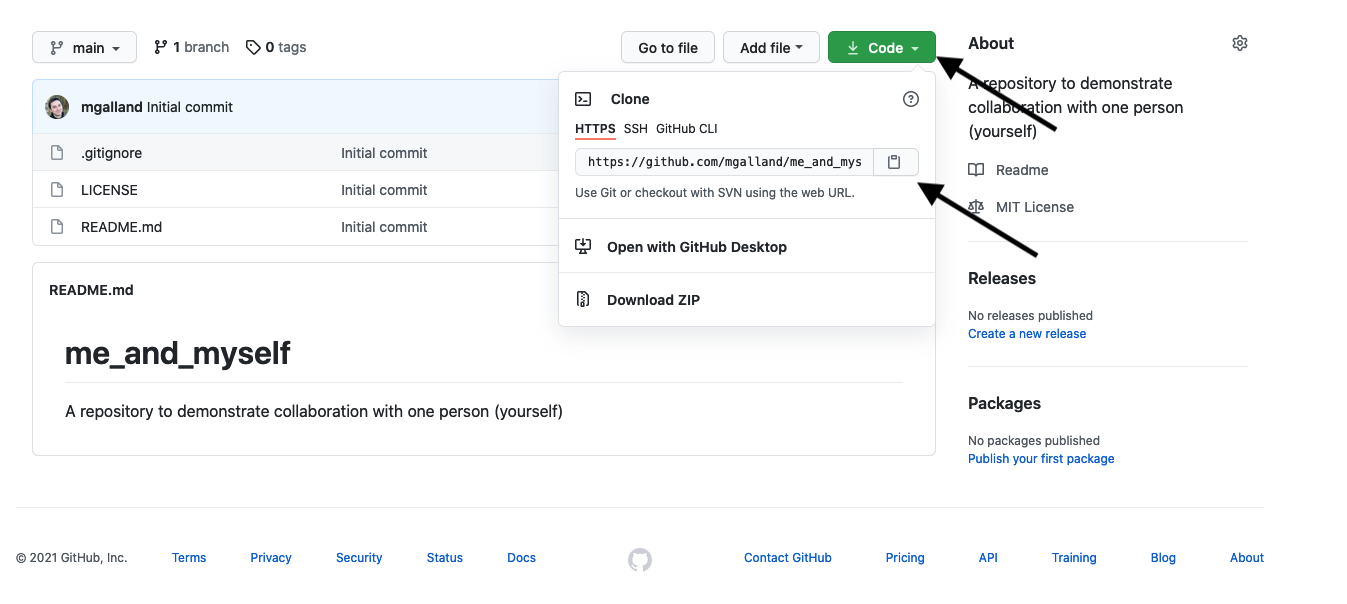Click the .gitignore file icon
The height and width of the screenshot is (604, 1347).
(57, 153)
